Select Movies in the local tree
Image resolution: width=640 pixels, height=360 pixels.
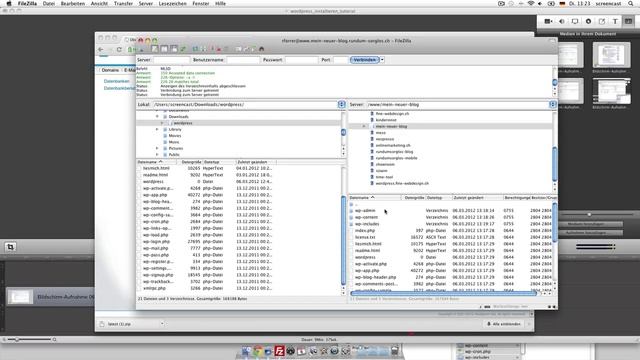click(175, 136)
